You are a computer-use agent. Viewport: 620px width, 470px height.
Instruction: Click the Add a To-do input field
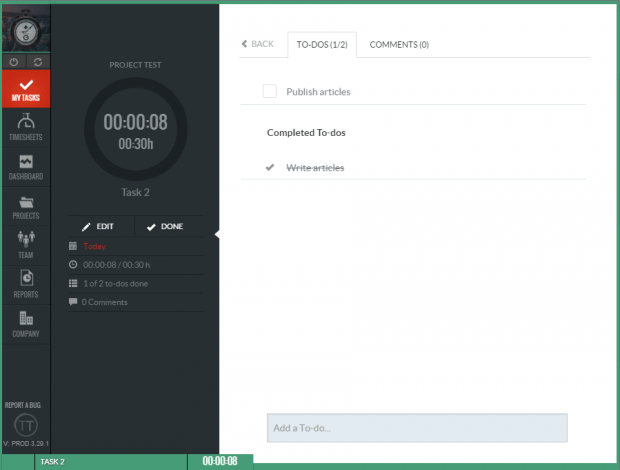click(x=417, y=428)
